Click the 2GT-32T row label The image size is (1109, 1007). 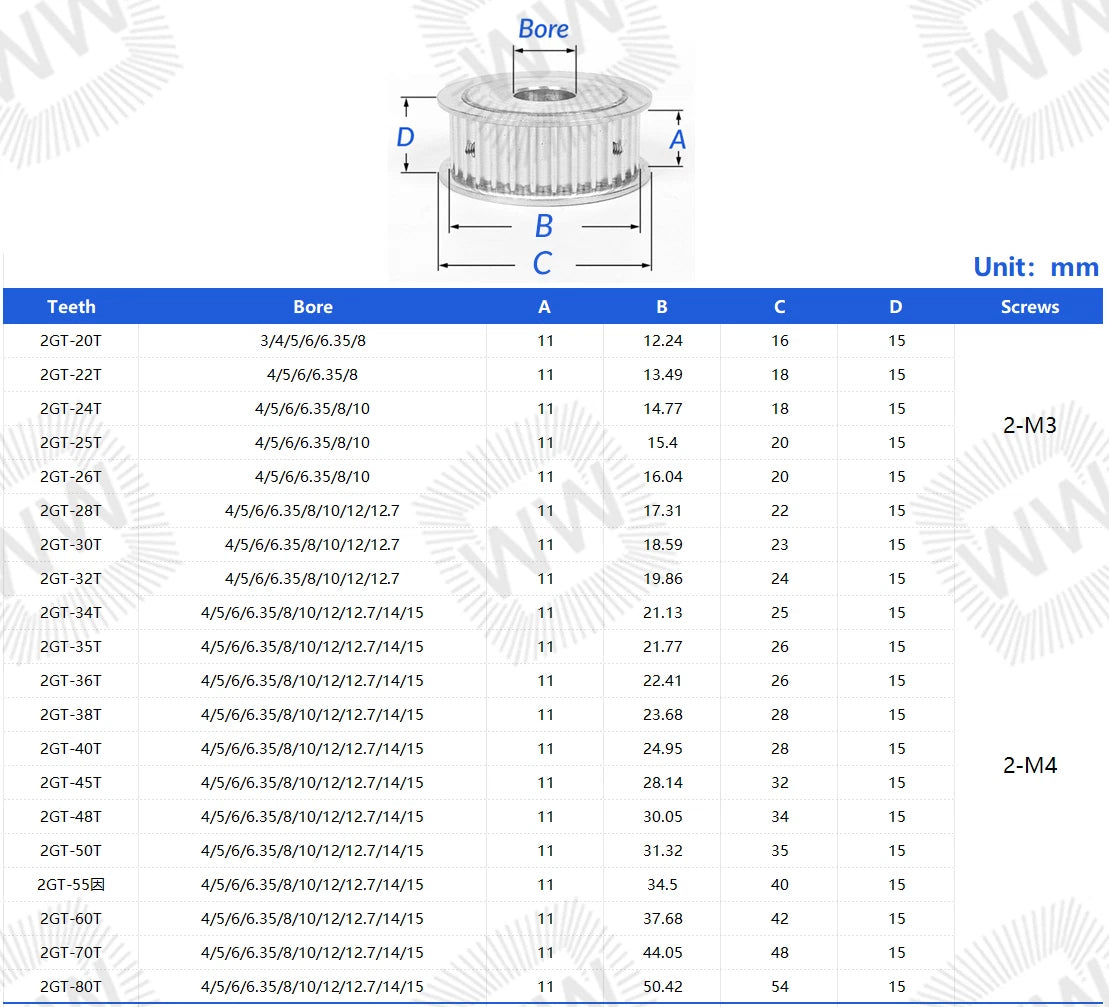(x=71, y=578)
